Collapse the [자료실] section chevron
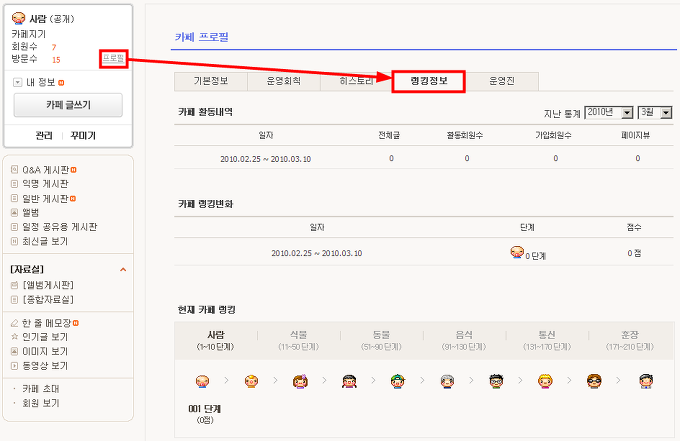 click(123, 270)
